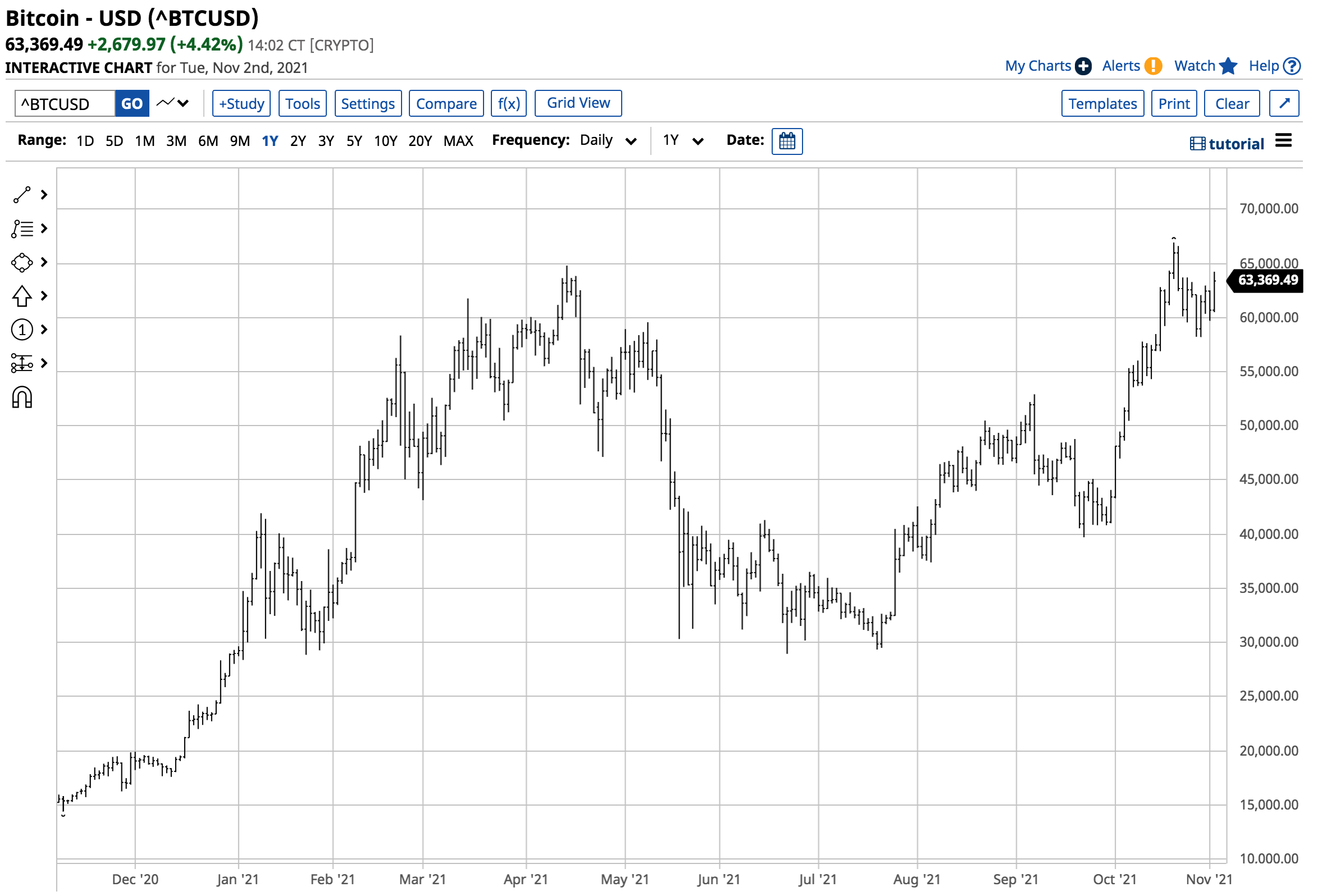Open chart Settings

click(369, 103)
